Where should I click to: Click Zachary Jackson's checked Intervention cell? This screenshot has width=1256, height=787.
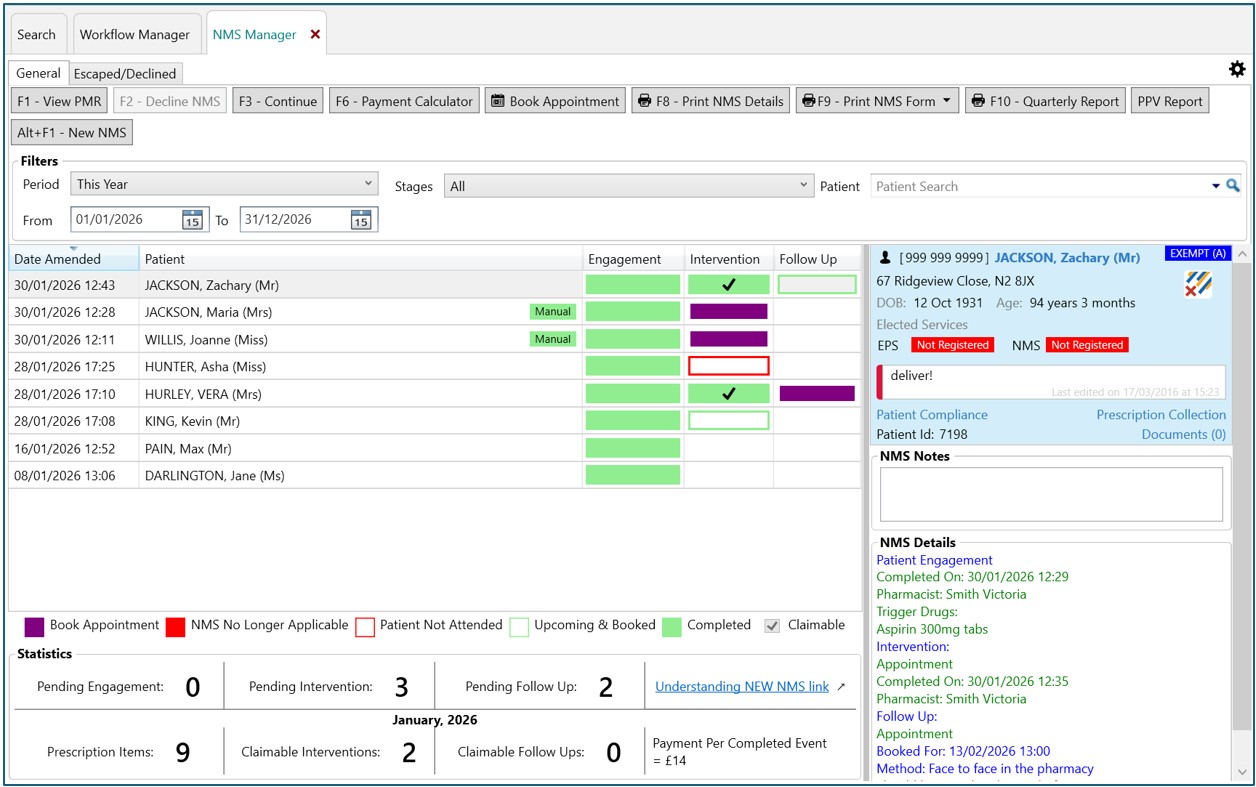[x=729, y=285]
